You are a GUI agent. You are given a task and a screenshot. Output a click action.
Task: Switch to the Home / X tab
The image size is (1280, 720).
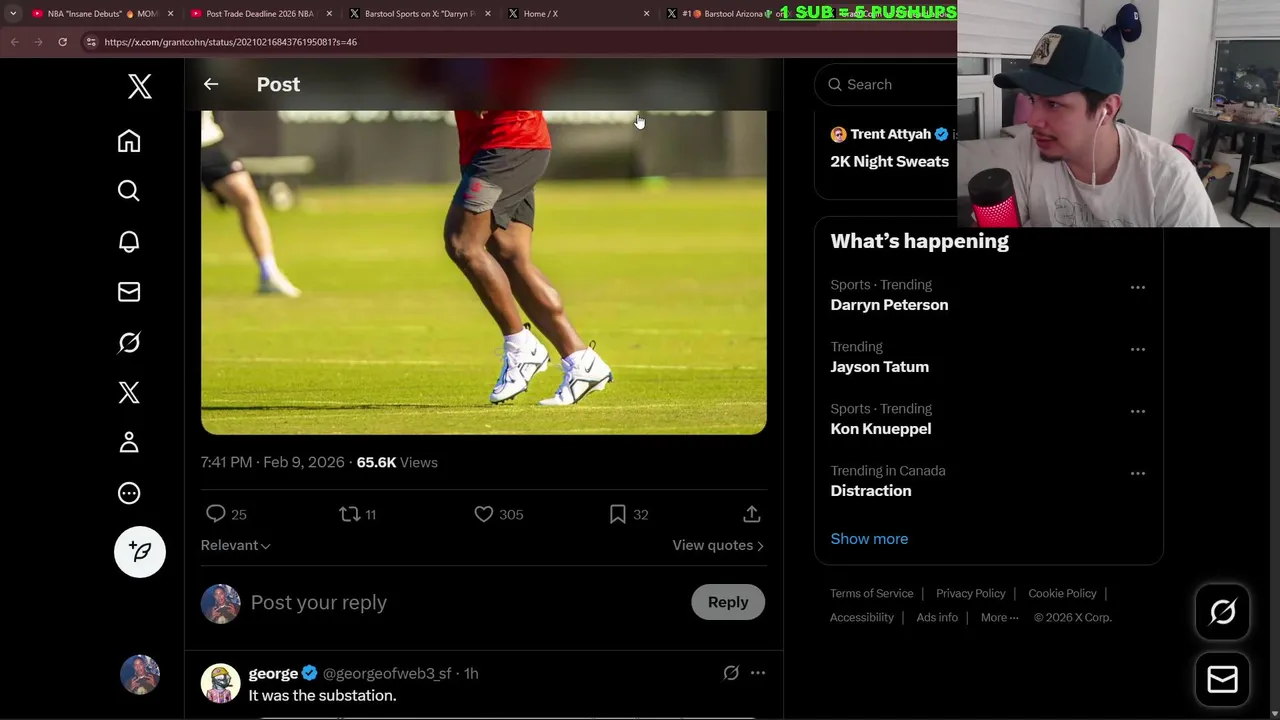click(541, 14)
